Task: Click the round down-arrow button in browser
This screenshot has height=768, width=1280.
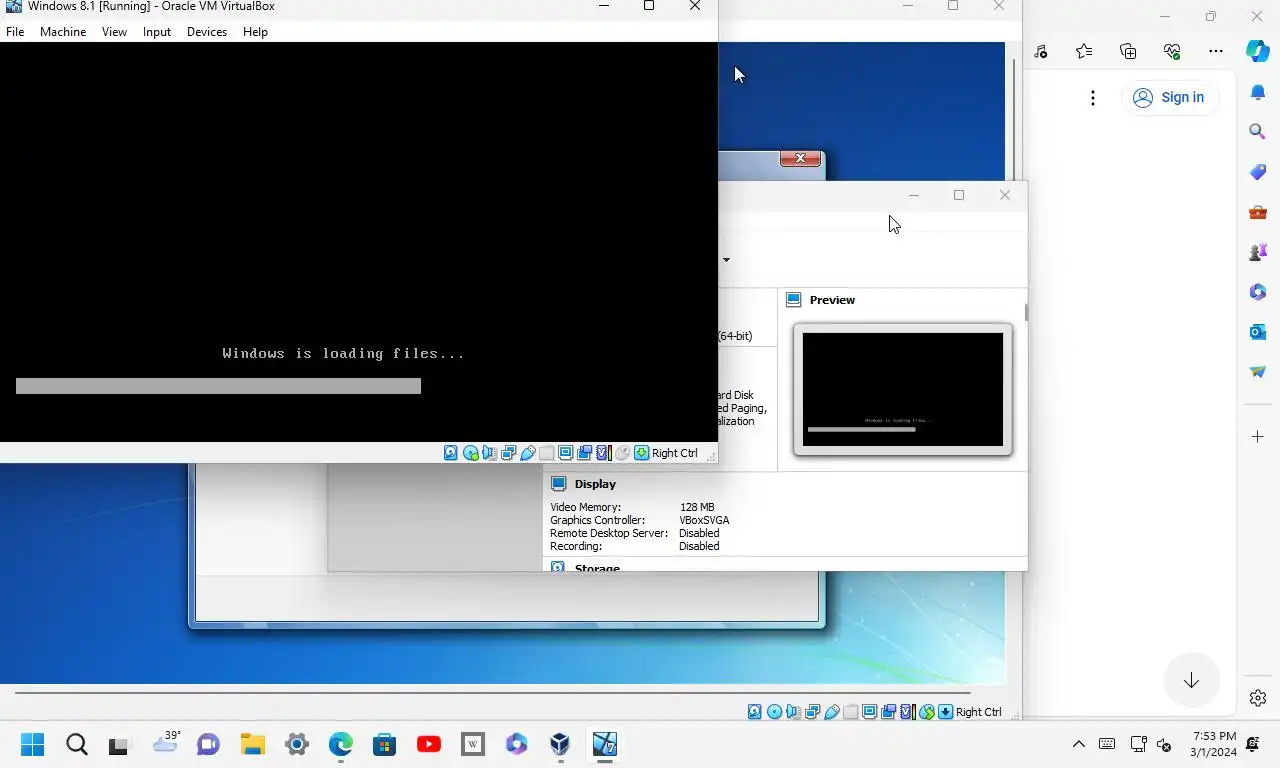Action: coord(1191,681)
